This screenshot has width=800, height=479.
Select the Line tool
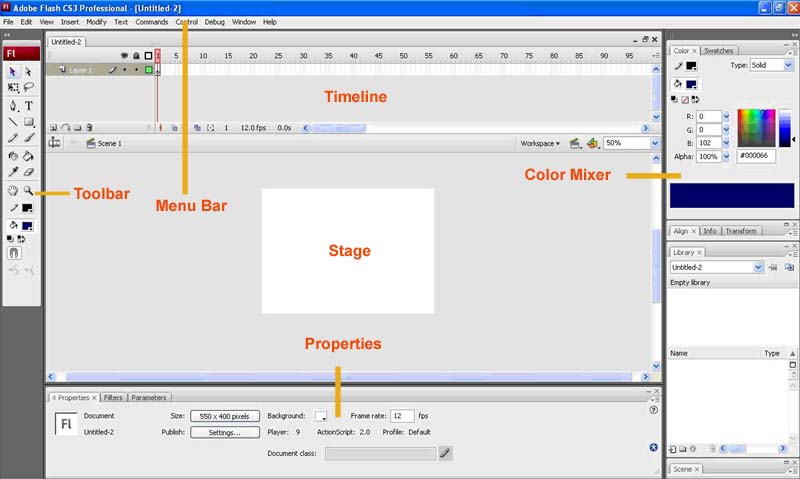pos(13,121)
